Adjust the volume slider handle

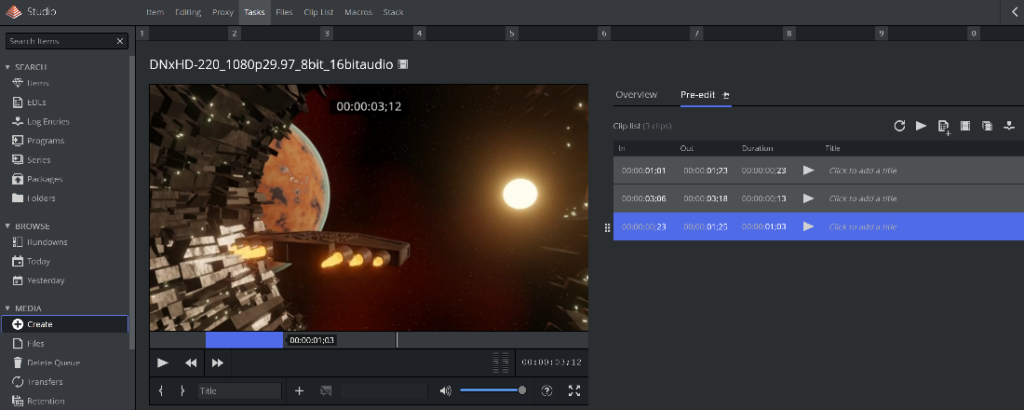(x=522, y=390)
